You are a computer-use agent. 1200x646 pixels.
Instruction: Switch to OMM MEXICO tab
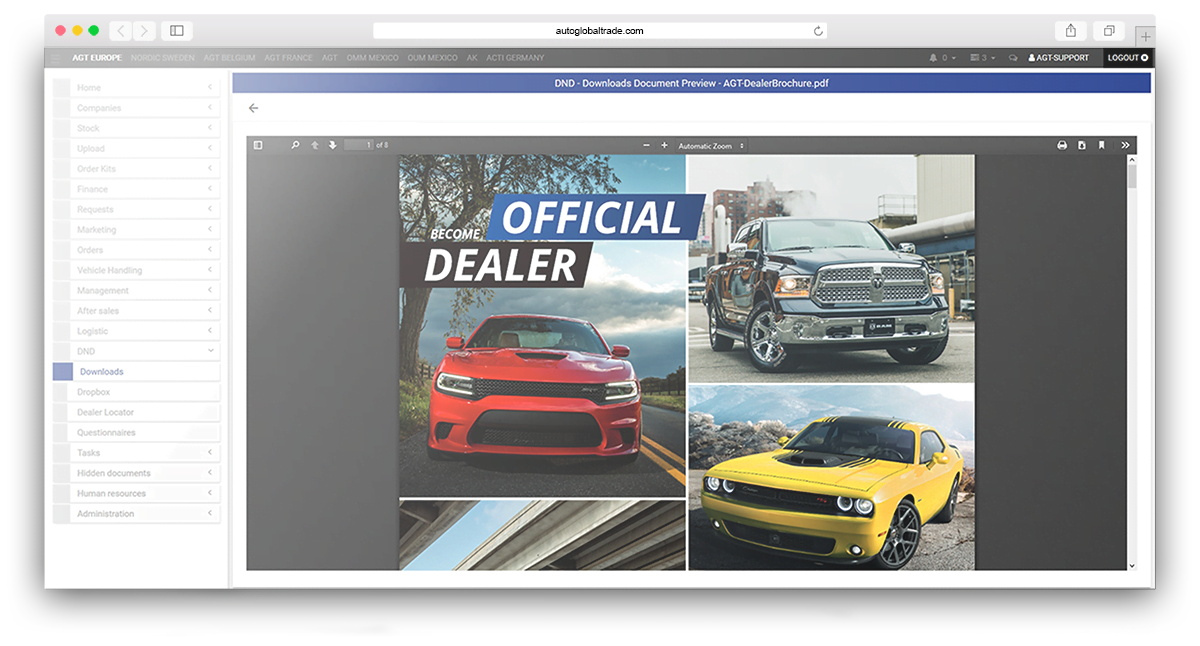pyautogui.click(x=372, y=58)
